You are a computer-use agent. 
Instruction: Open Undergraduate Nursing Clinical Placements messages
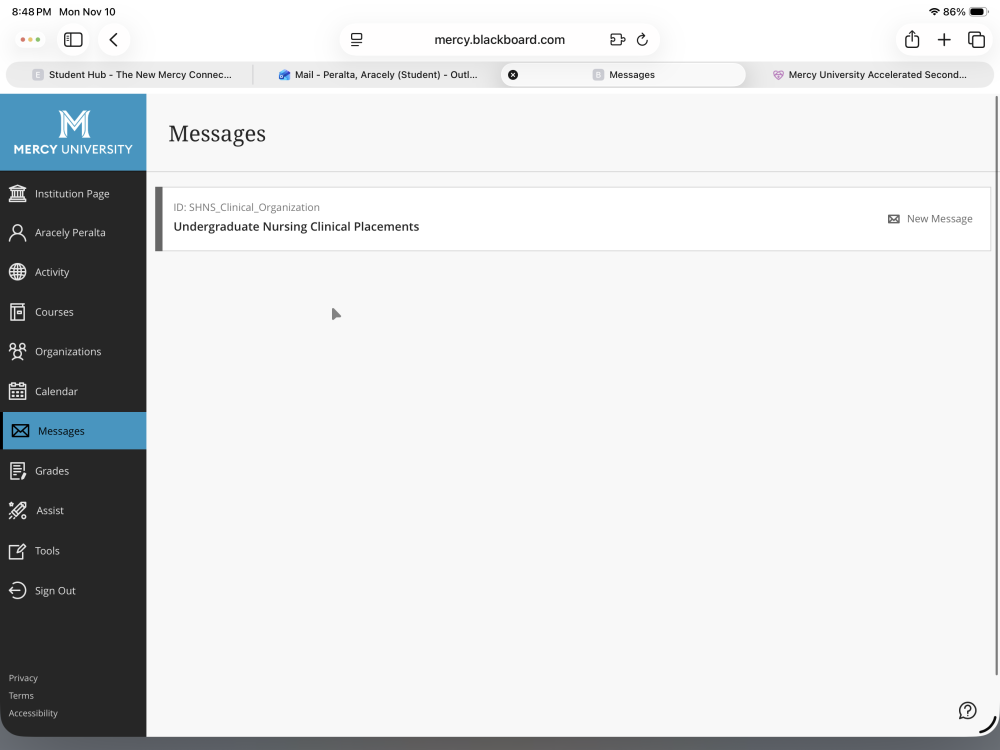296,227
